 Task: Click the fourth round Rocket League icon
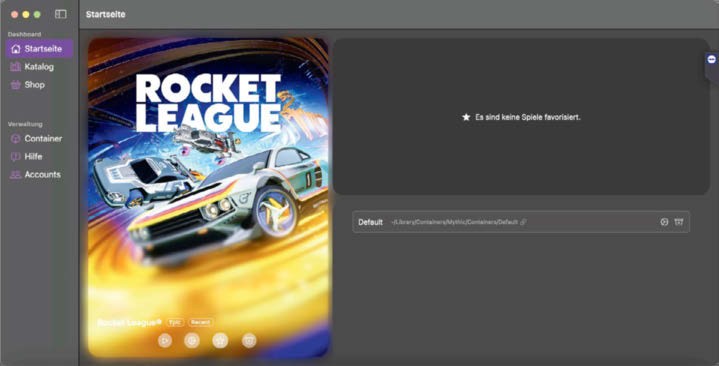[249, 340]
